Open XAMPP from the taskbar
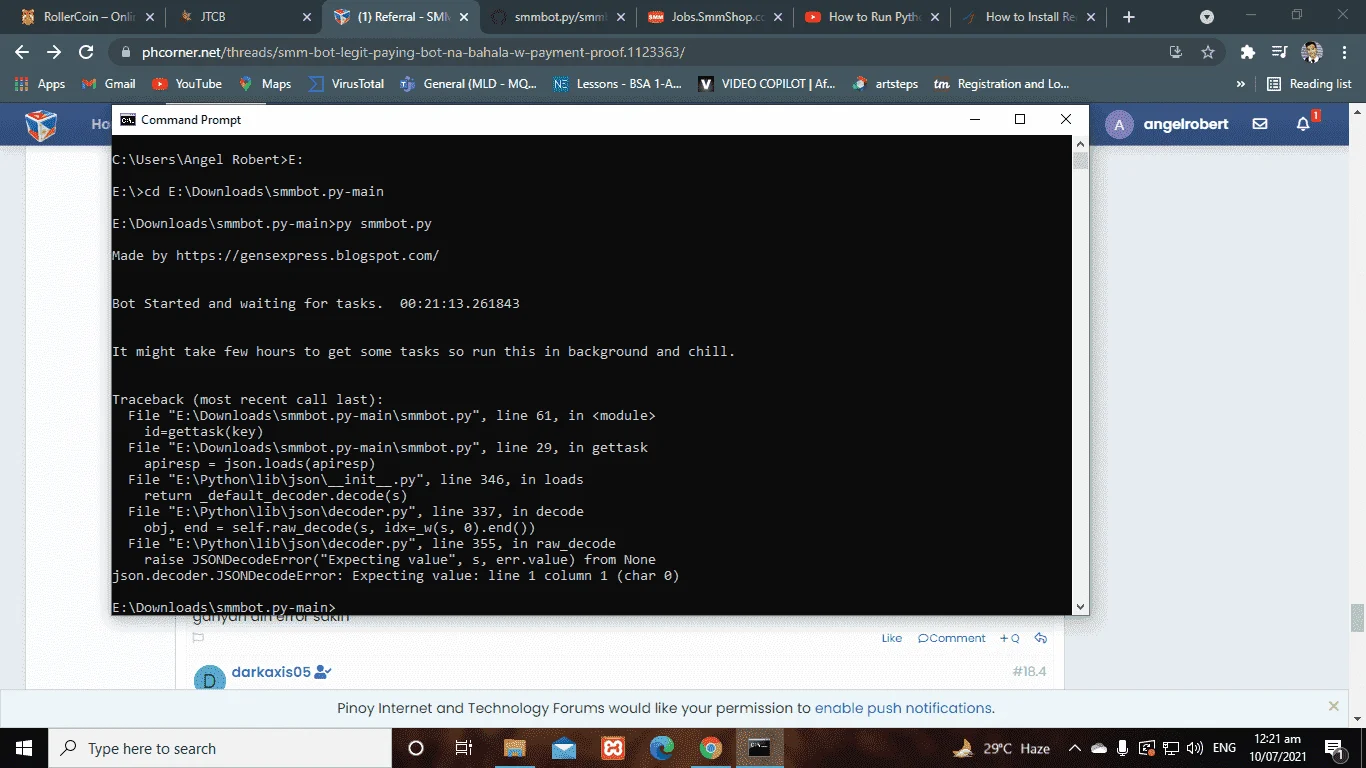The image size is (1366, 768). [613, 748]
